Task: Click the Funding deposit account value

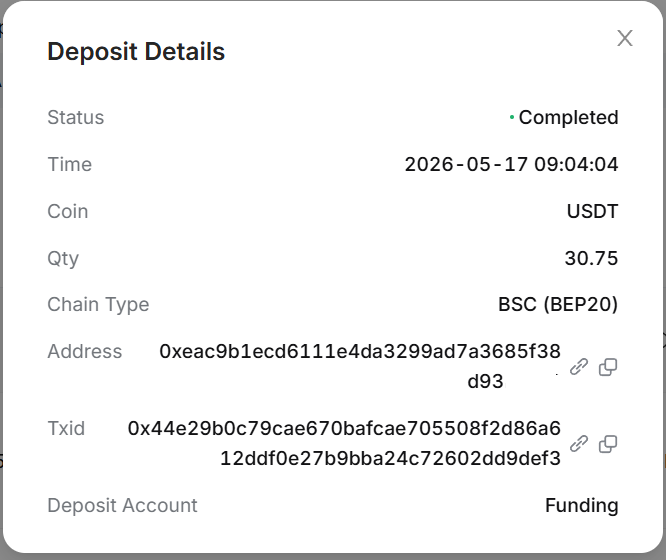Action: coord(581,506)
